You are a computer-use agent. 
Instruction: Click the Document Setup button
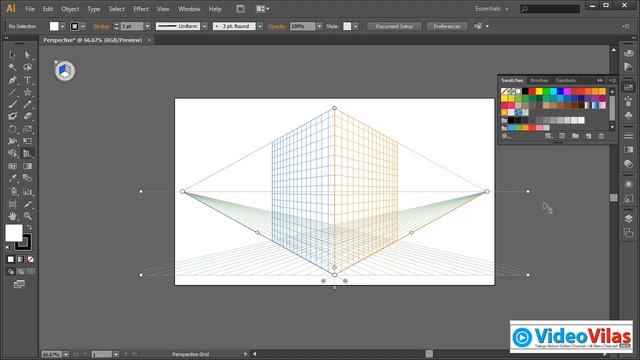(394, 26)
